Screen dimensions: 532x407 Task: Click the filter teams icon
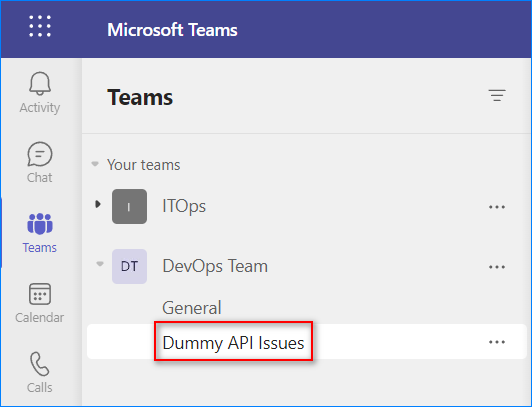click(x=497, y=95)
